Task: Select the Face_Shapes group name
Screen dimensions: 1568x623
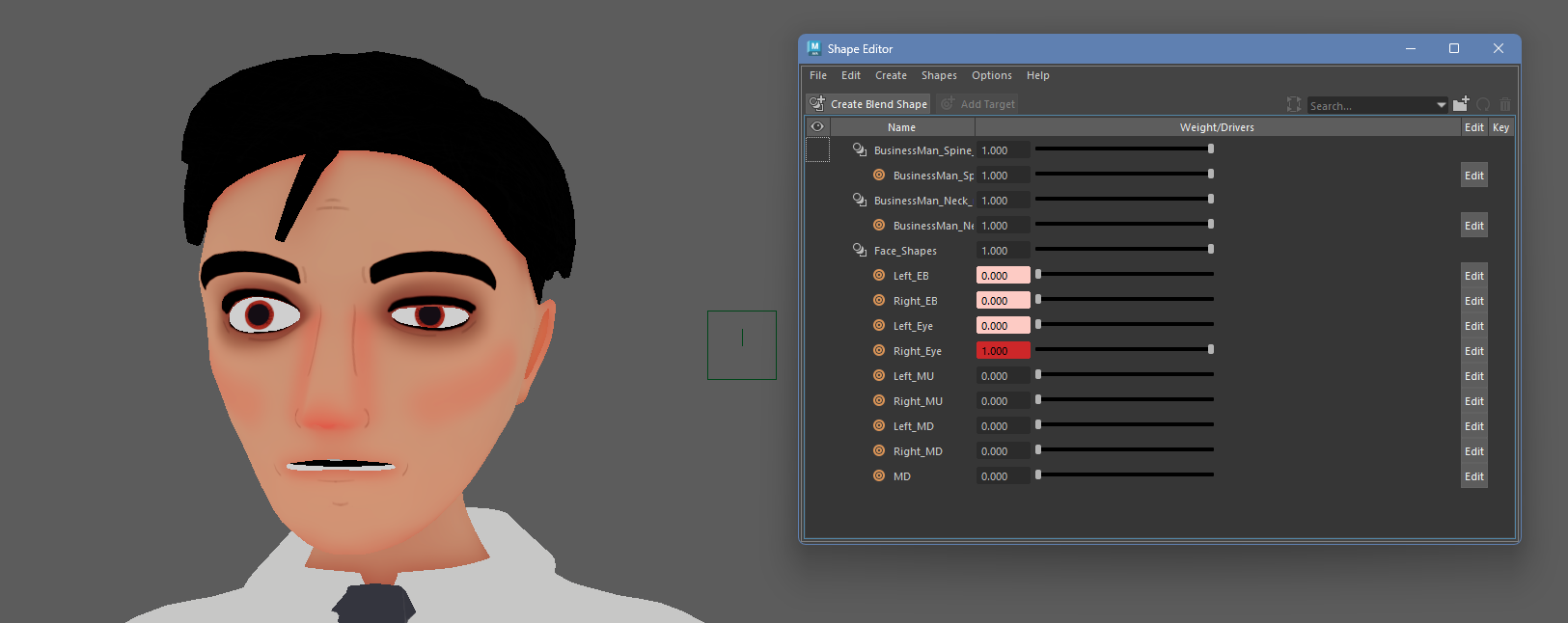Action: tap(905, 251)
